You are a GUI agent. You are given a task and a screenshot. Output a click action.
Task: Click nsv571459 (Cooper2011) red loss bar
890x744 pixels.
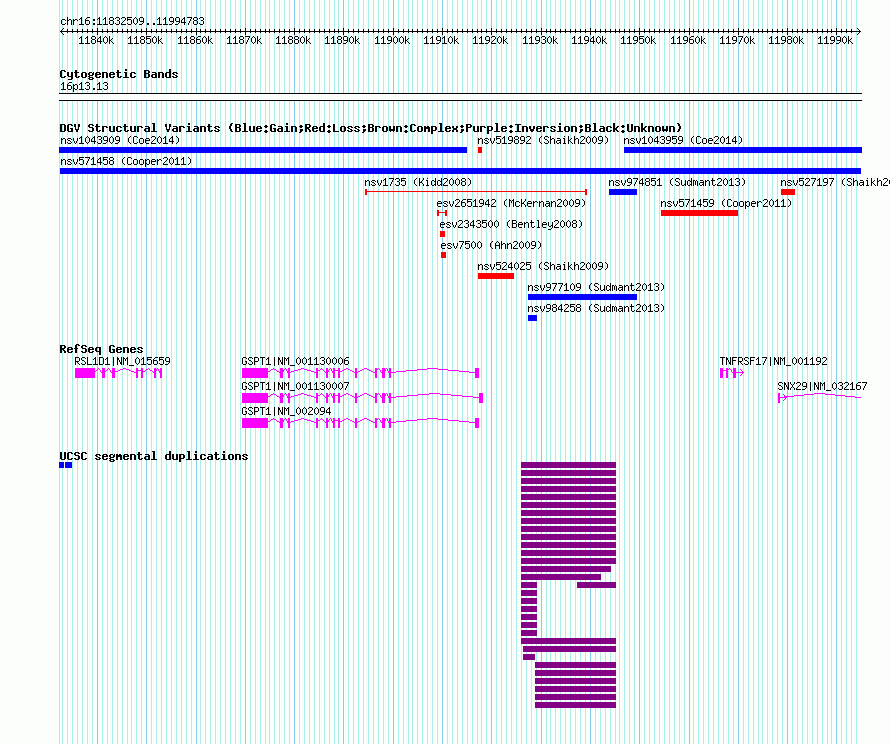click(x=699, y=213)
